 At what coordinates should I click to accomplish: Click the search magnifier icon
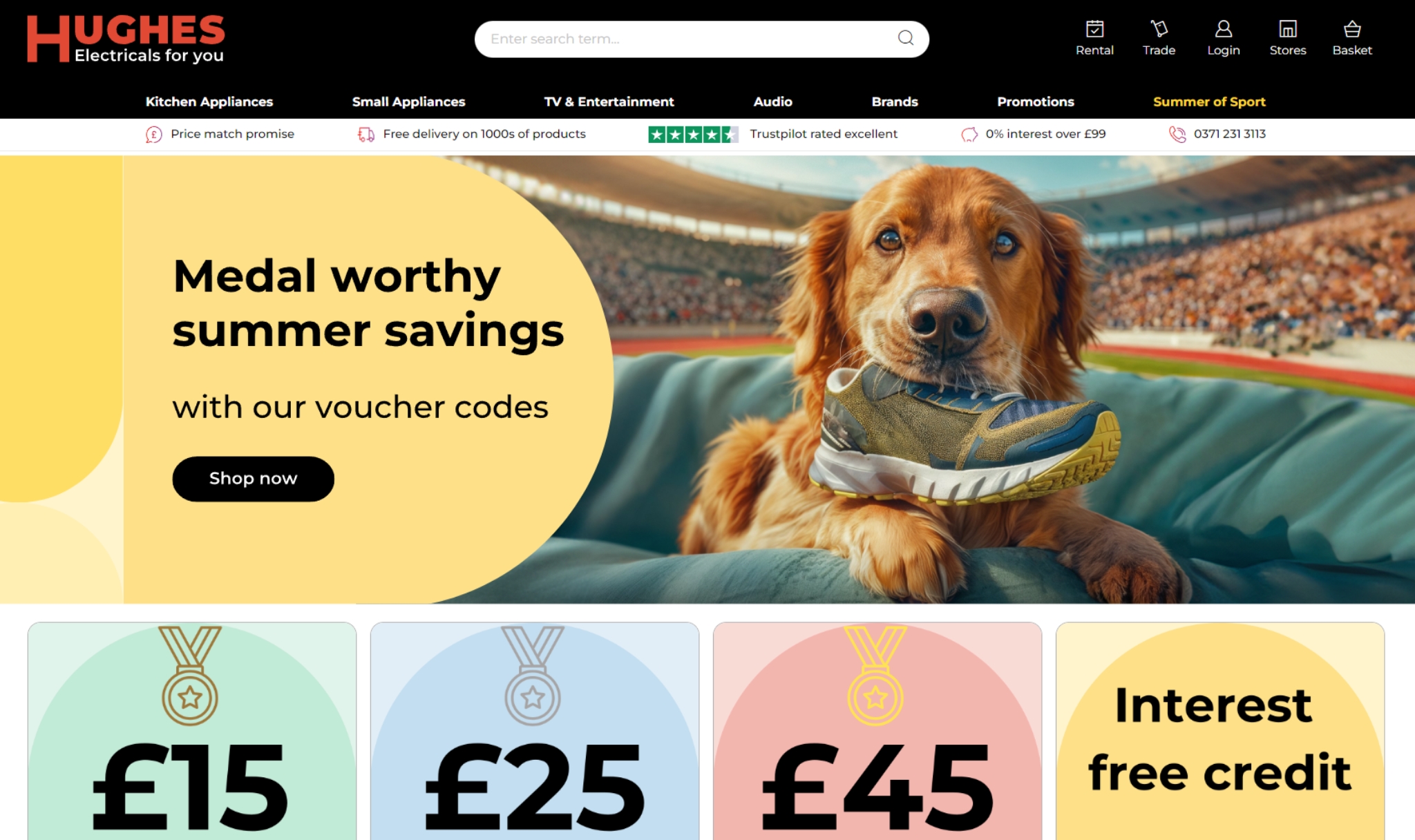click(905, 37)
